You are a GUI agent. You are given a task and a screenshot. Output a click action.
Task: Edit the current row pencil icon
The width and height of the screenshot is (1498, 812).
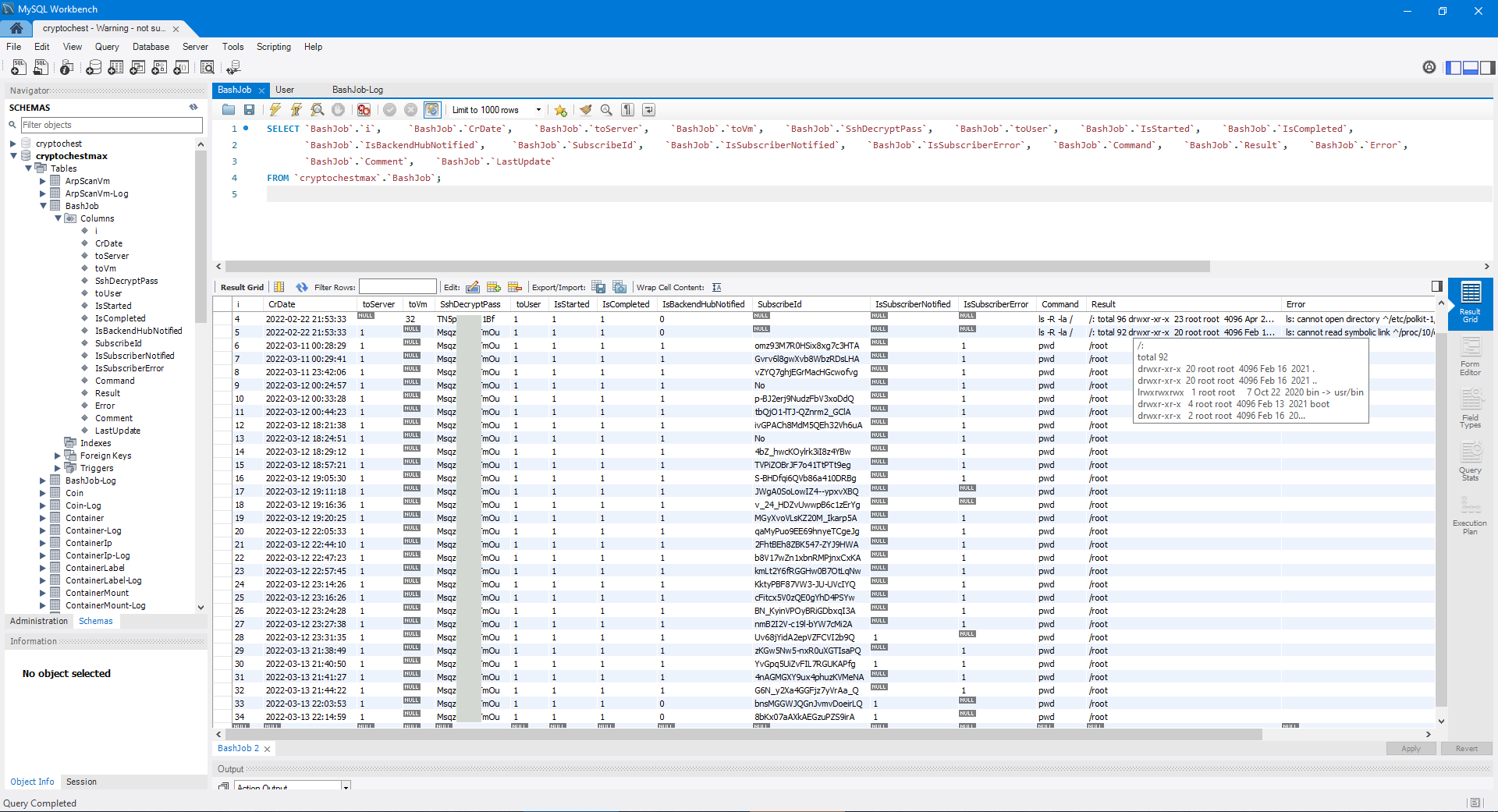[x=473, y=287]
